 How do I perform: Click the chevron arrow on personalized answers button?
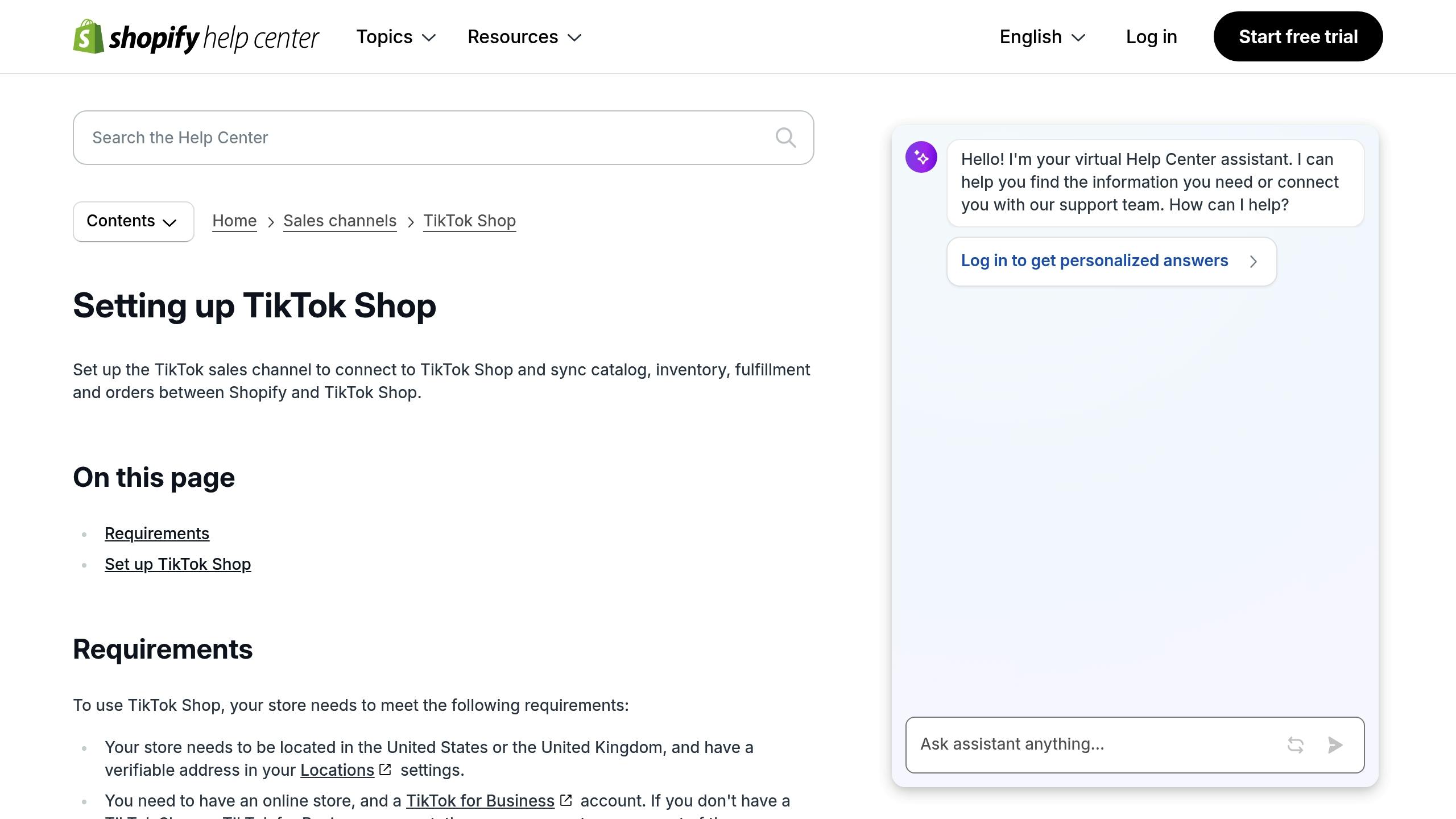pos(1254,261)
